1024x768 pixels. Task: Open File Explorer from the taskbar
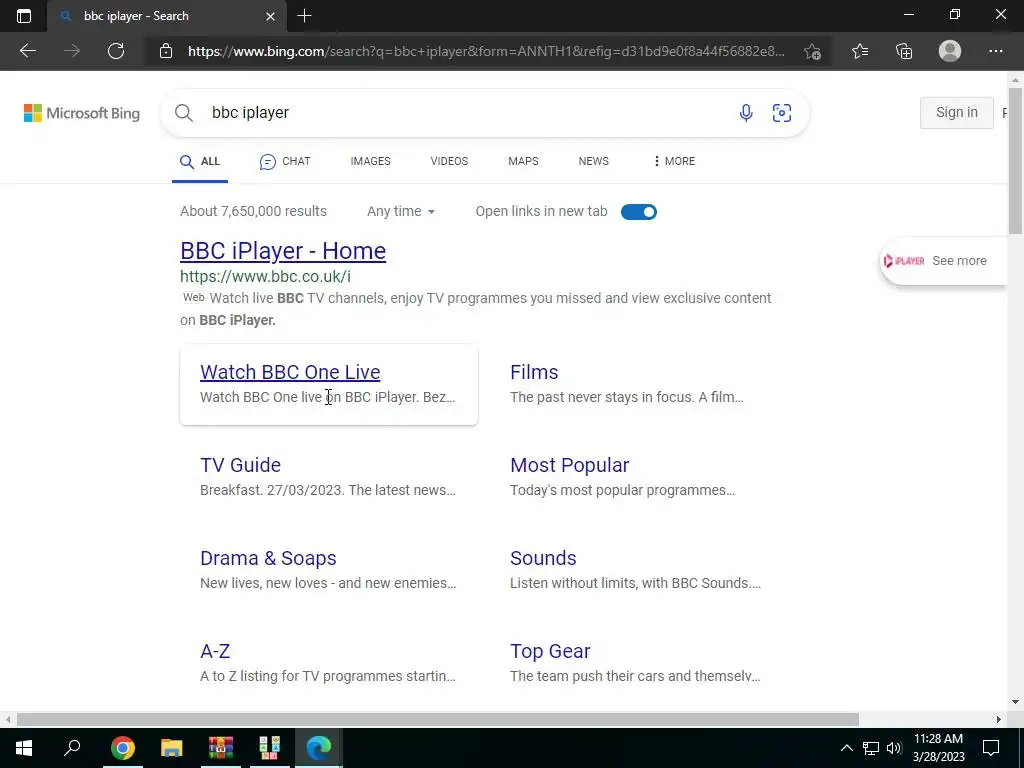(x=172, y=748)
